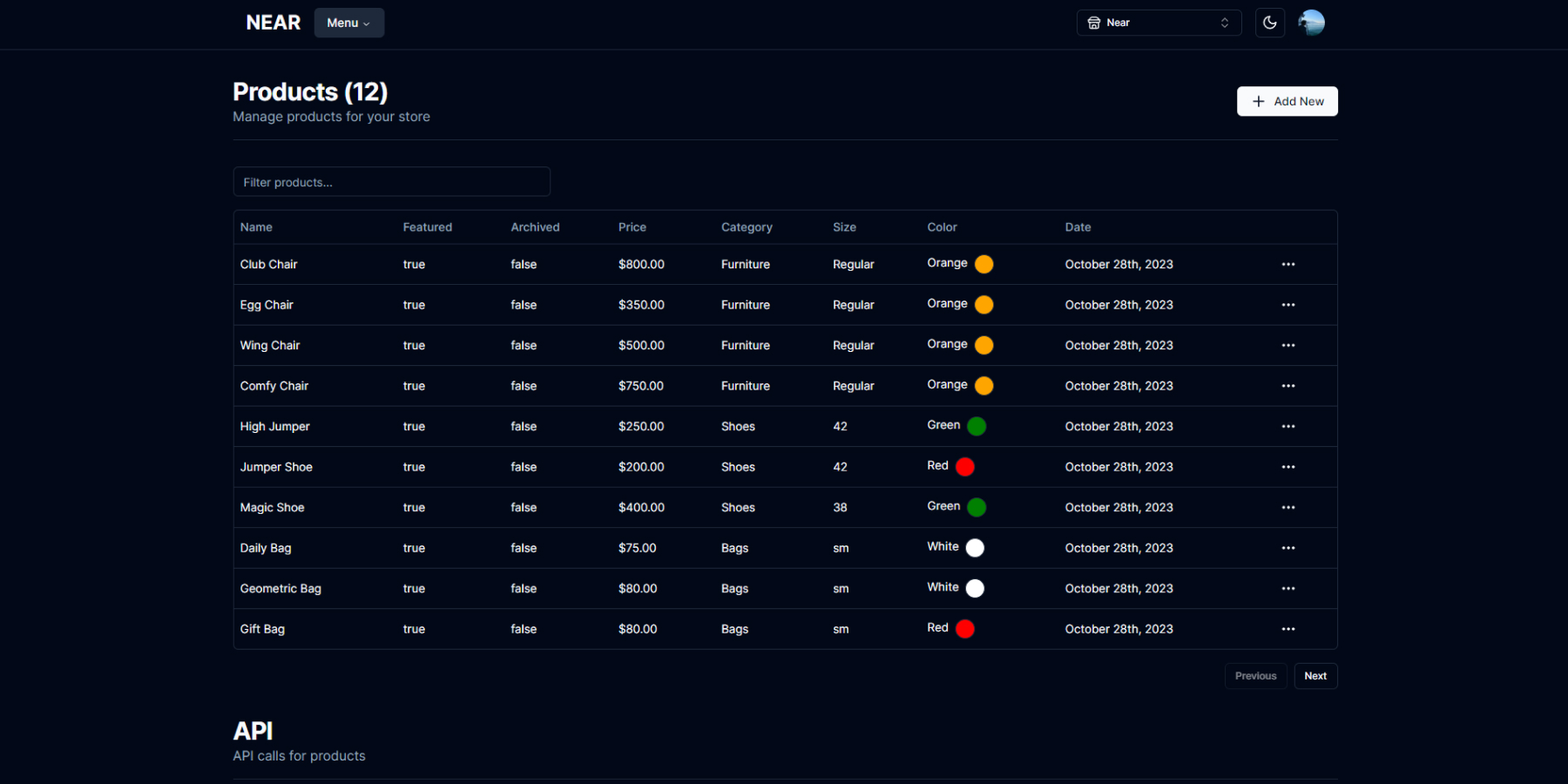Screen dimensions: 1568x784
Task: Click the Add New button
Action: [x=1287, y=101]
